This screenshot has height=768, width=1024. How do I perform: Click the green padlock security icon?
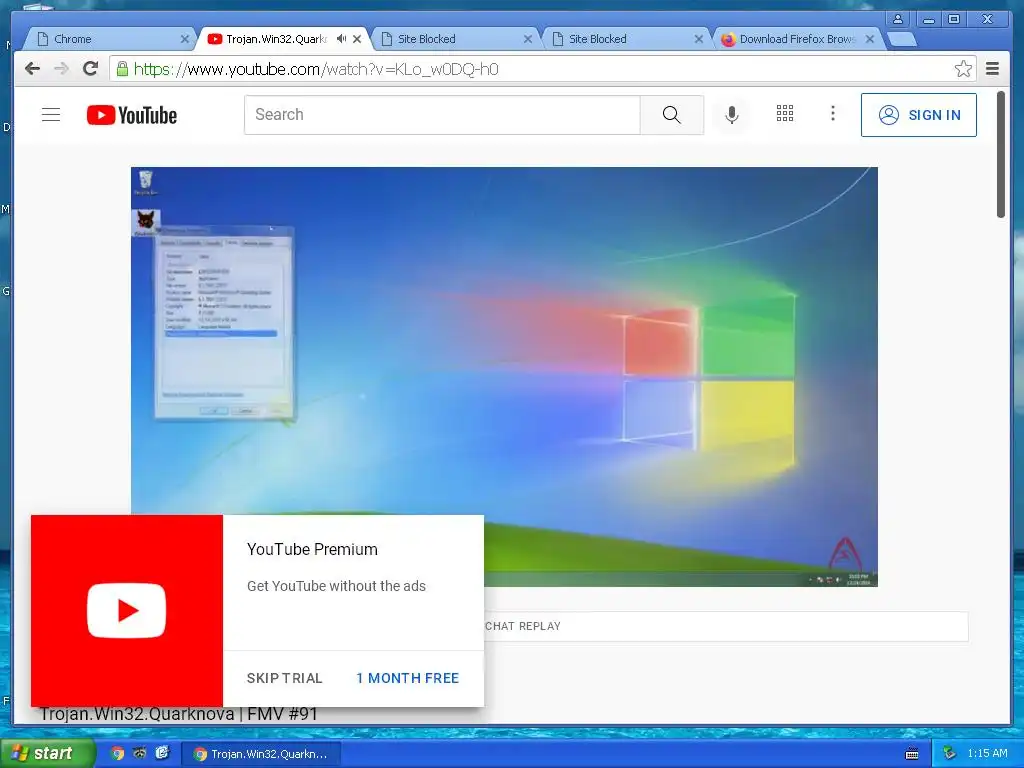(x=122, y=68)
